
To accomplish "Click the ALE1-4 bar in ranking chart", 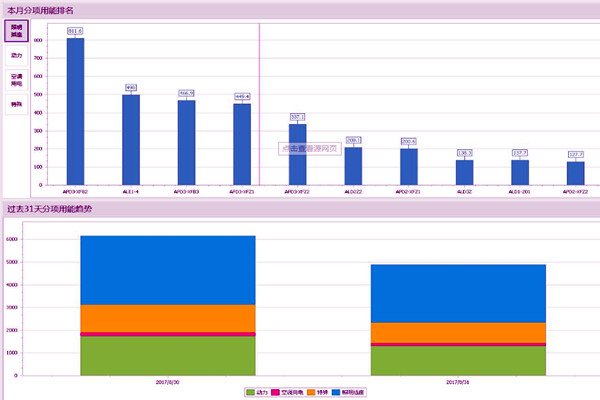I will point(131,139).
